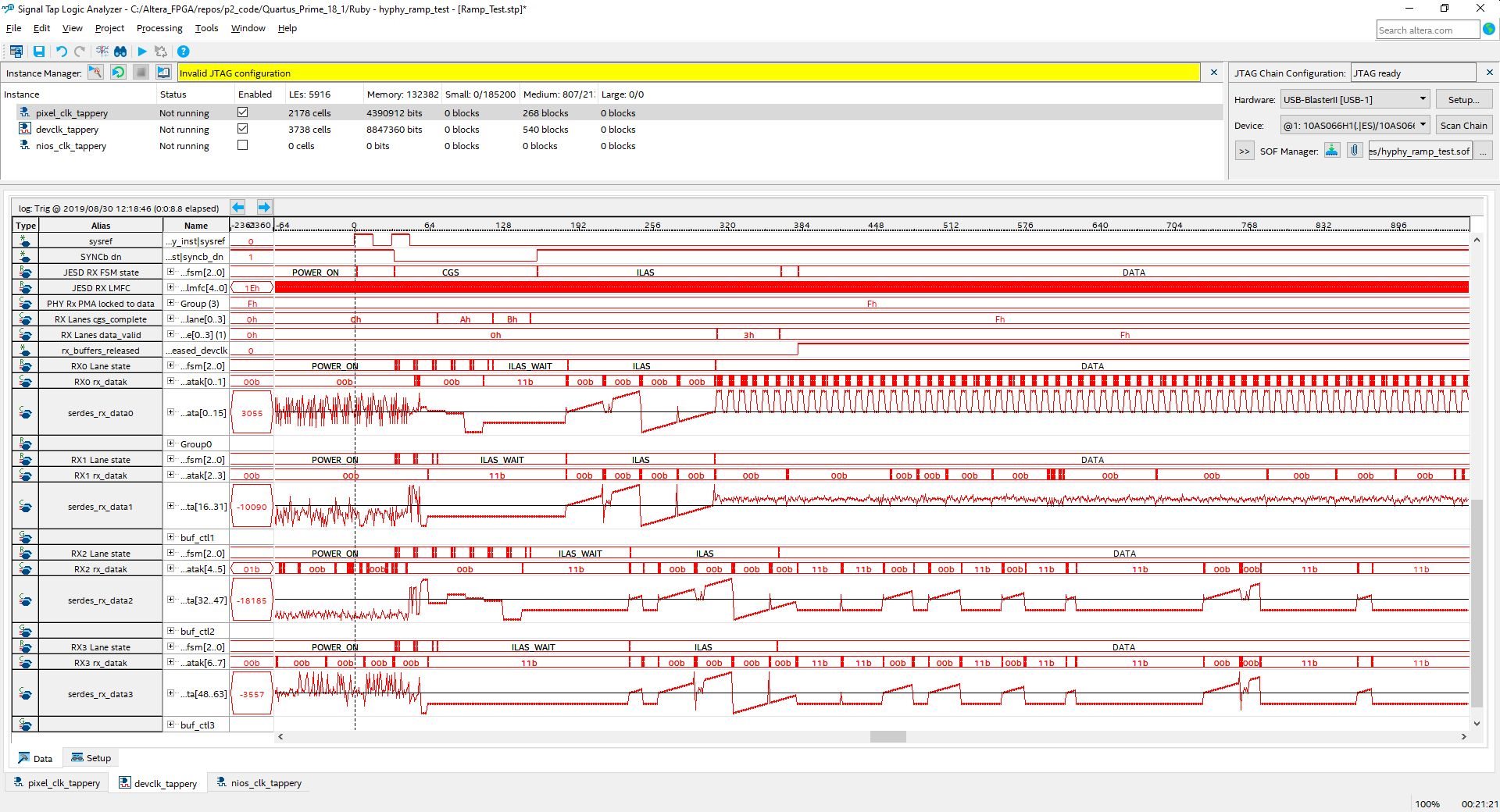1500x812 pixels.
Task: Expand the buf_ctl1 group
Action: coord(170,537)
